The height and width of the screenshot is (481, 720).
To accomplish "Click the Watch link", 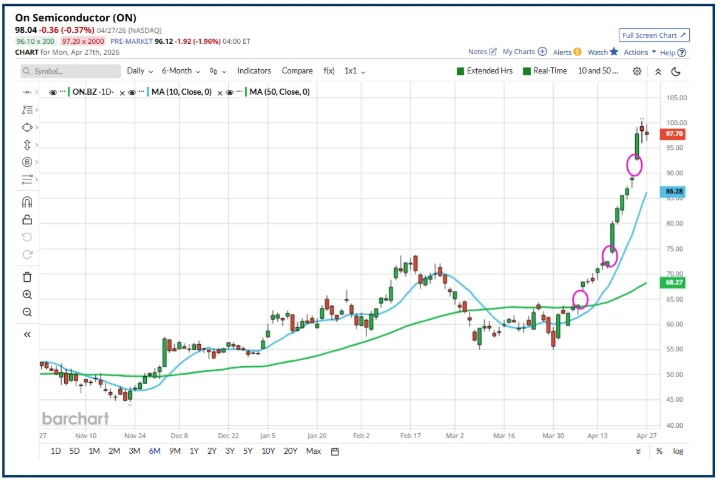I will coord(598,52).
